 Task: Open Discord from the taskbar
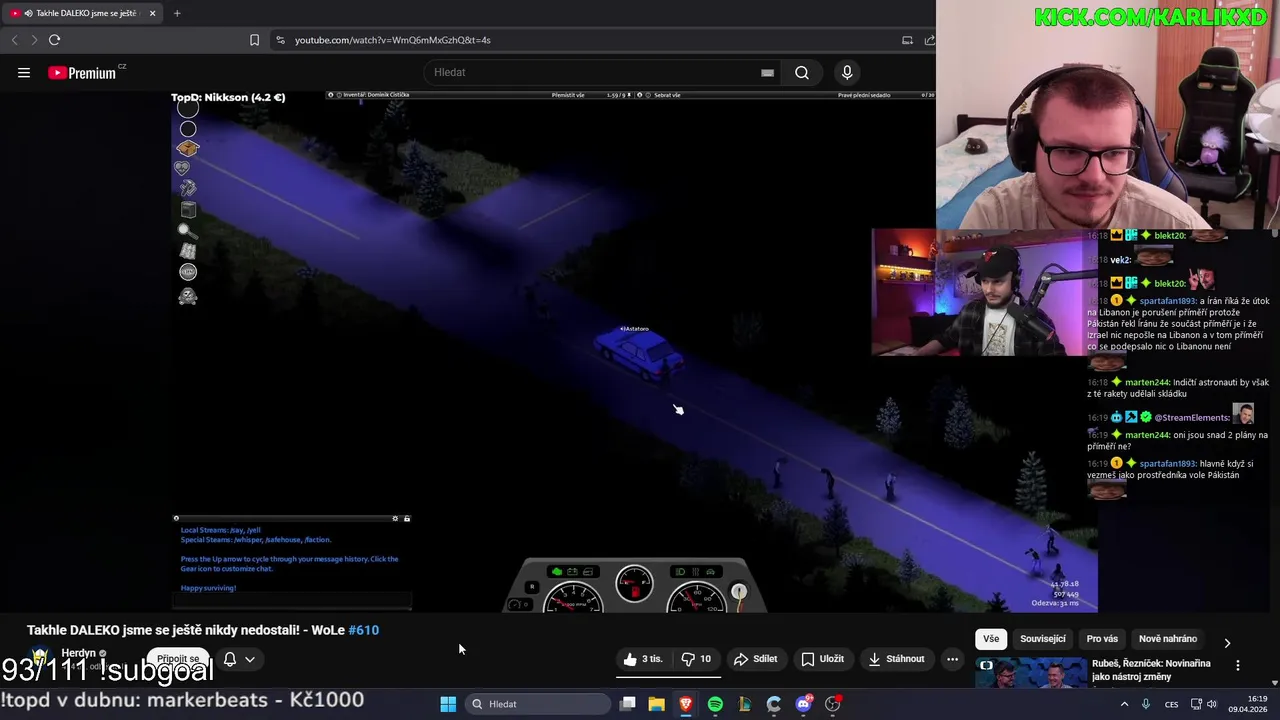click(803, 704)
